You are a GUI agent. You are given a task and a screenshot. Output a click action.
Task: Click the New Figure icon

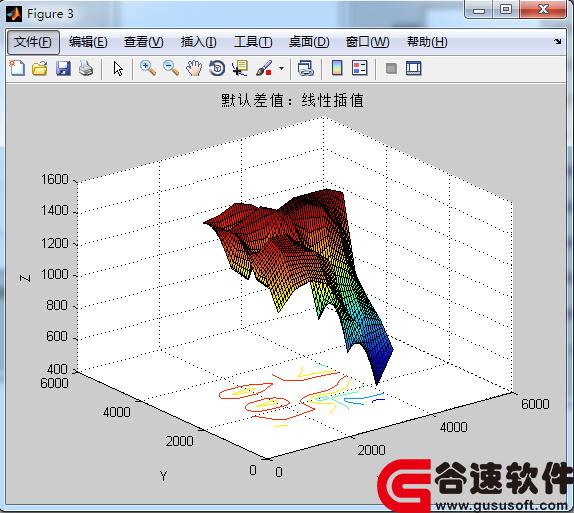tap(17, 68)
